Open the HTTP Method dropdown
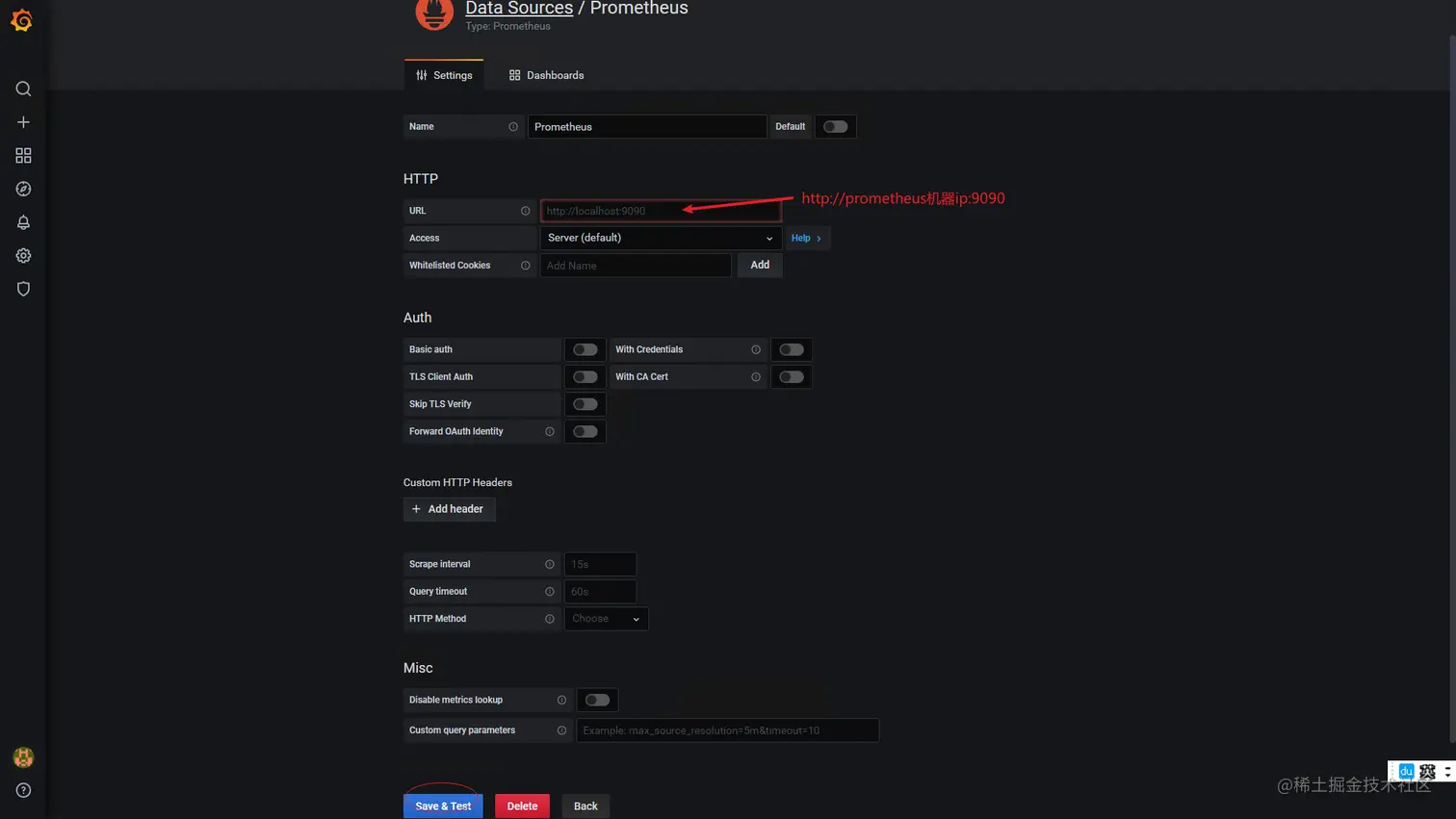The height and width of the screenshot is (819, 1456). [x=606, y=618]
